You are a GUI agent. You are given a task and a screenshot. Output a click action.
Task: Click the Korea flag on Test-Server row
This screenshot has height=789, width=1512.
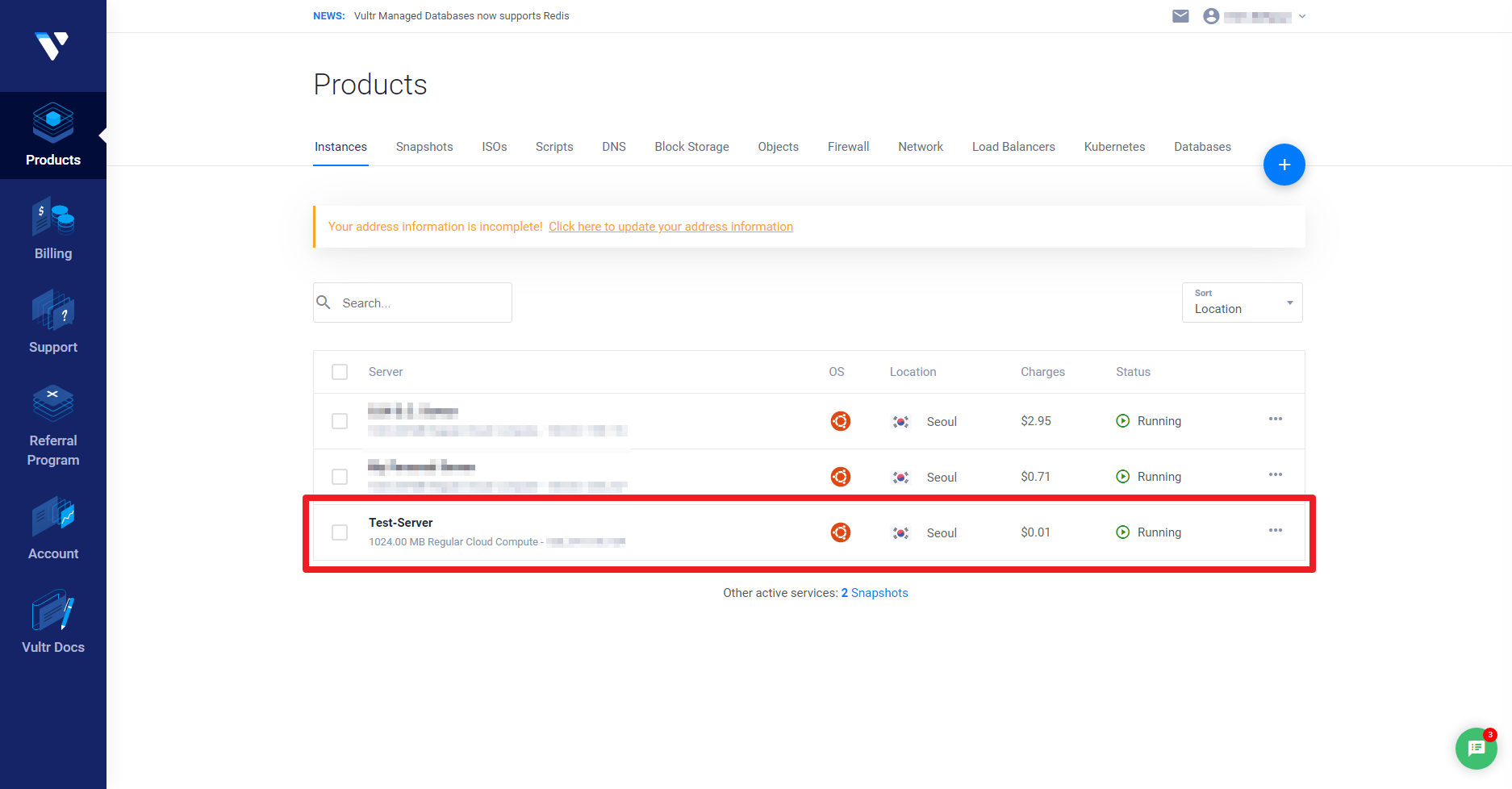(901, 533)
